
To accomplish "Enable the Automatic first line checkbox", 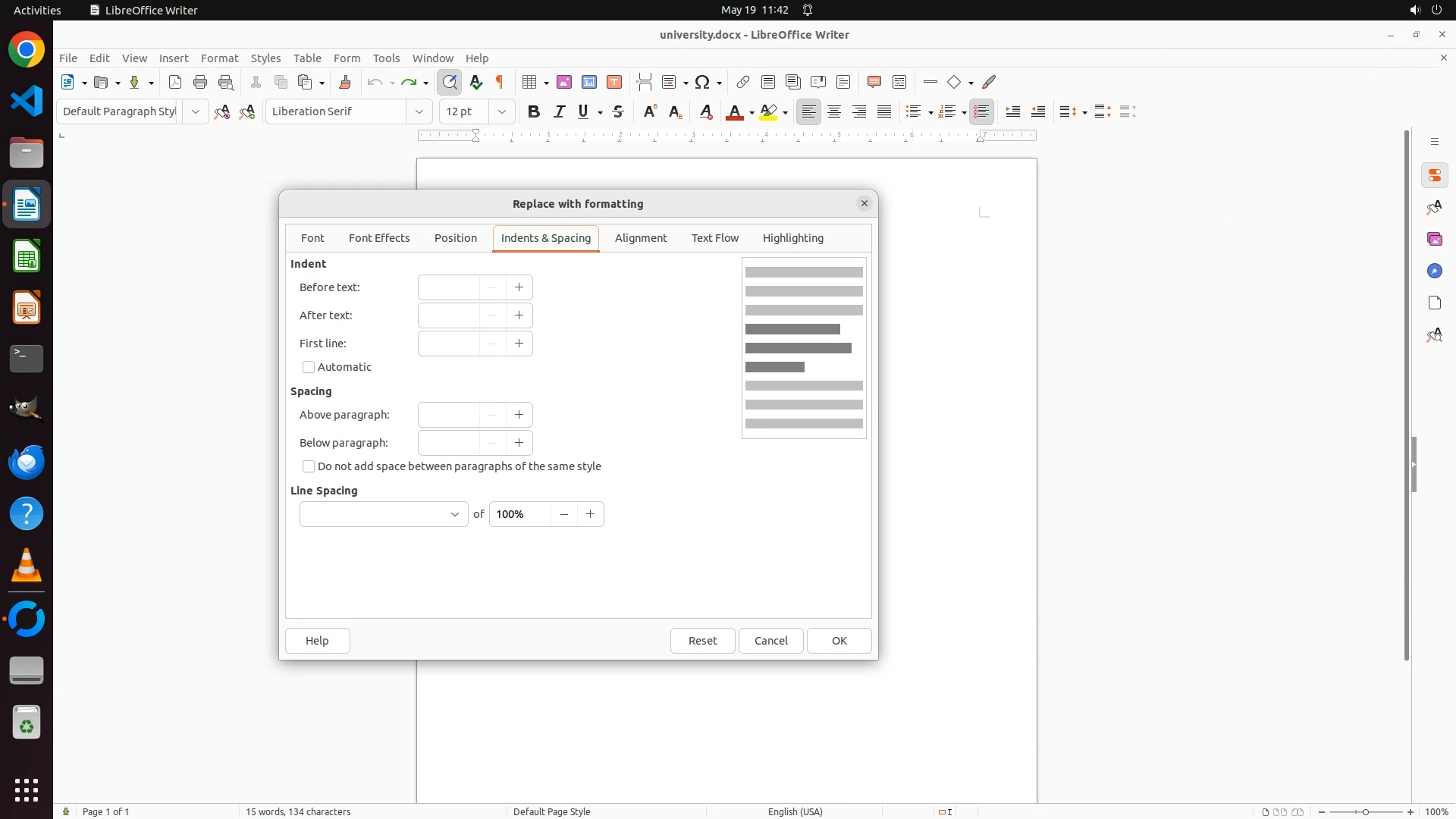I will coord(309,367).
